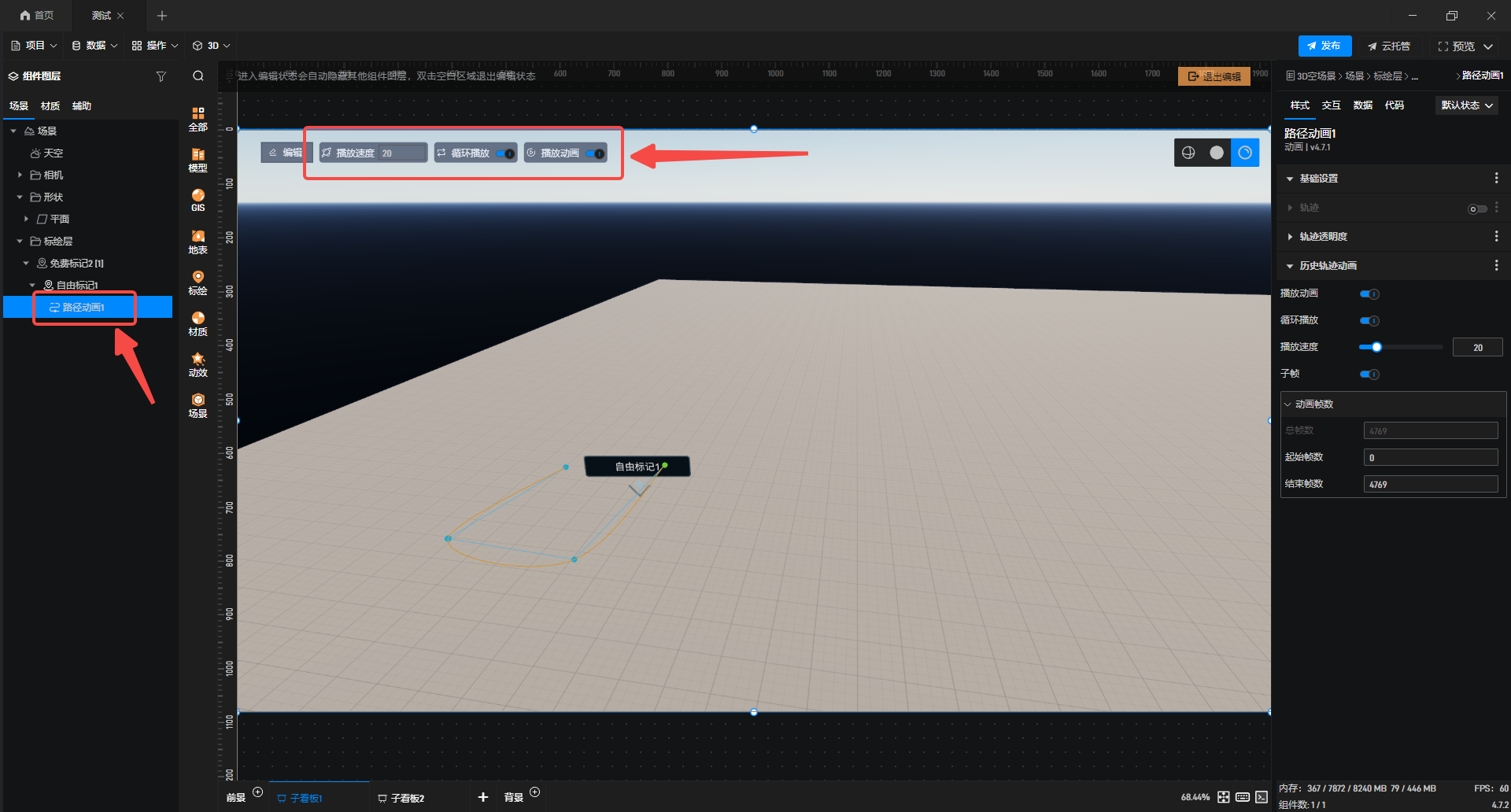Click the 起始帧数 input field
Viewport: 1511px width, 812px height.
[x=1430, y=458]
